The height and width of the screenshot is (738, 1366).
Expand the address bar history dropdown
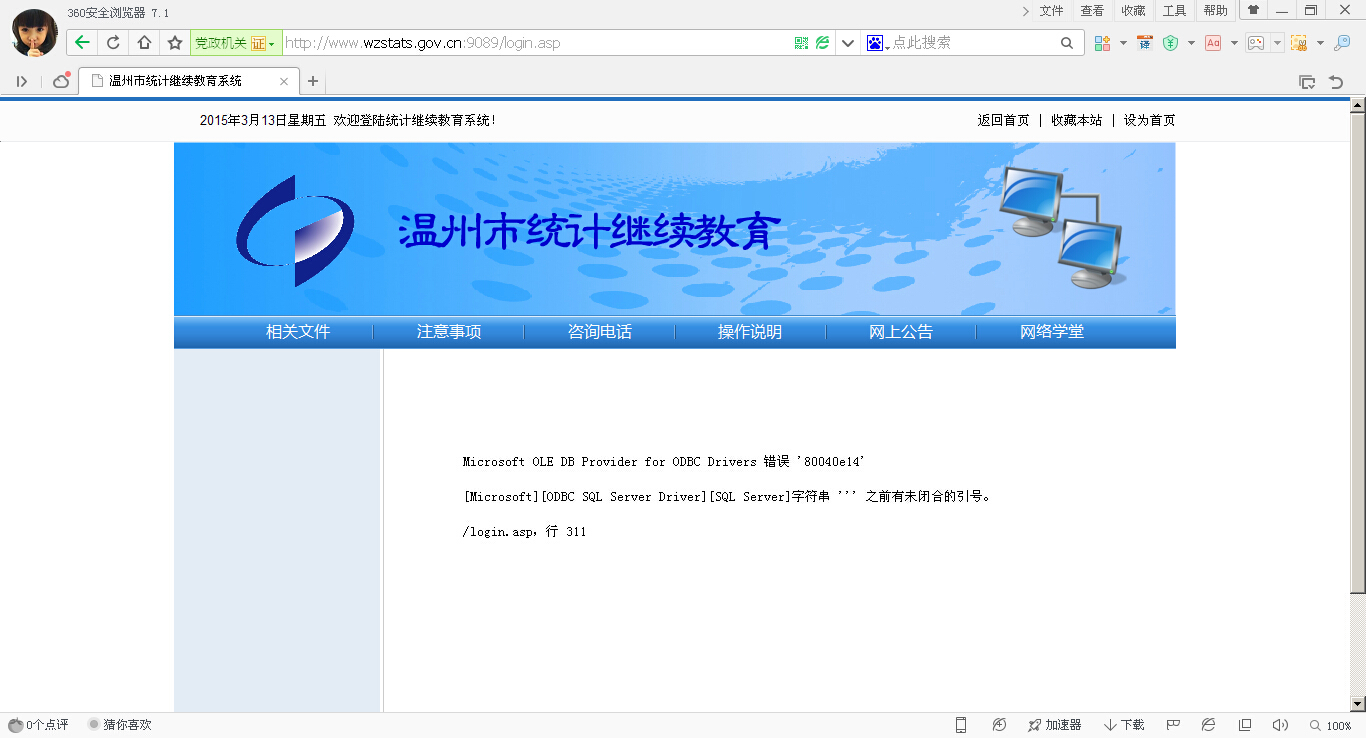(x=848, y=43)
